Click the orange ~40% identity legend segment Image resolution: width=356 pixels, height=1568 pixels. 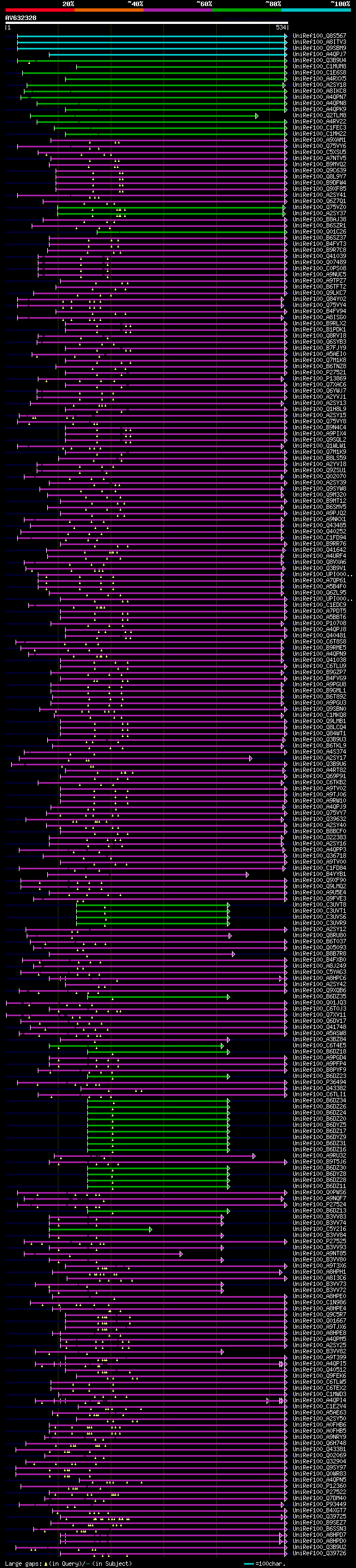pyautogui.click(x=109, y=10)
